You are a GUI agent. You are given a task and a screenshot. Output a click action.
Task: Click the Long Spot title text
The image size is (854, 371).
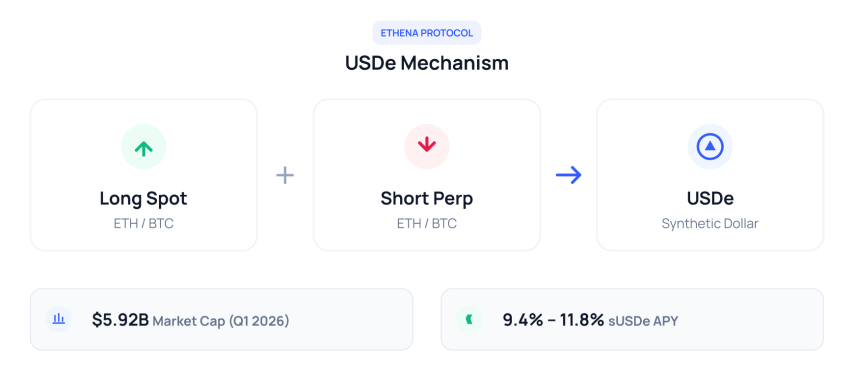(x=143, y=199)
